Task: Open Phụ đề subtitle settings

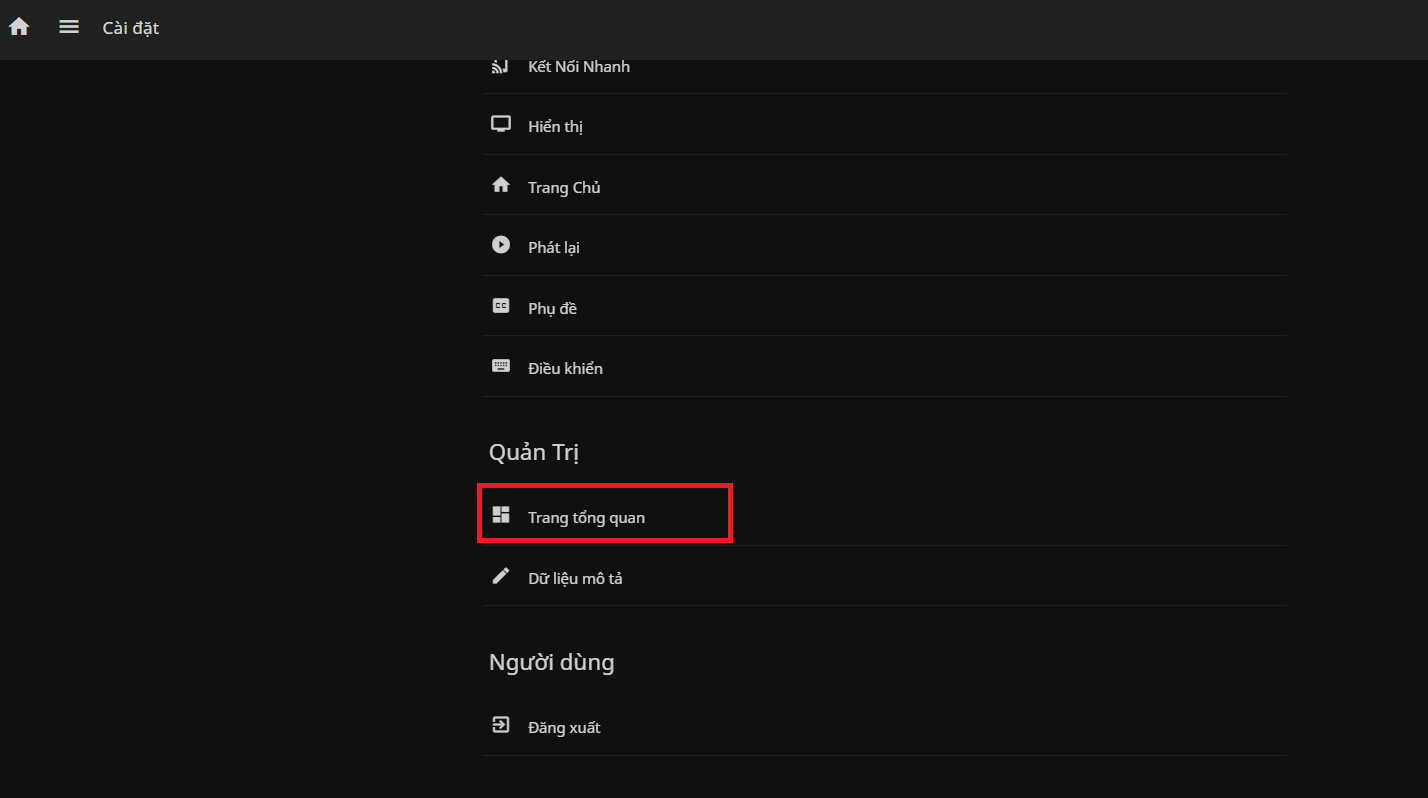Action: (885, 307)
